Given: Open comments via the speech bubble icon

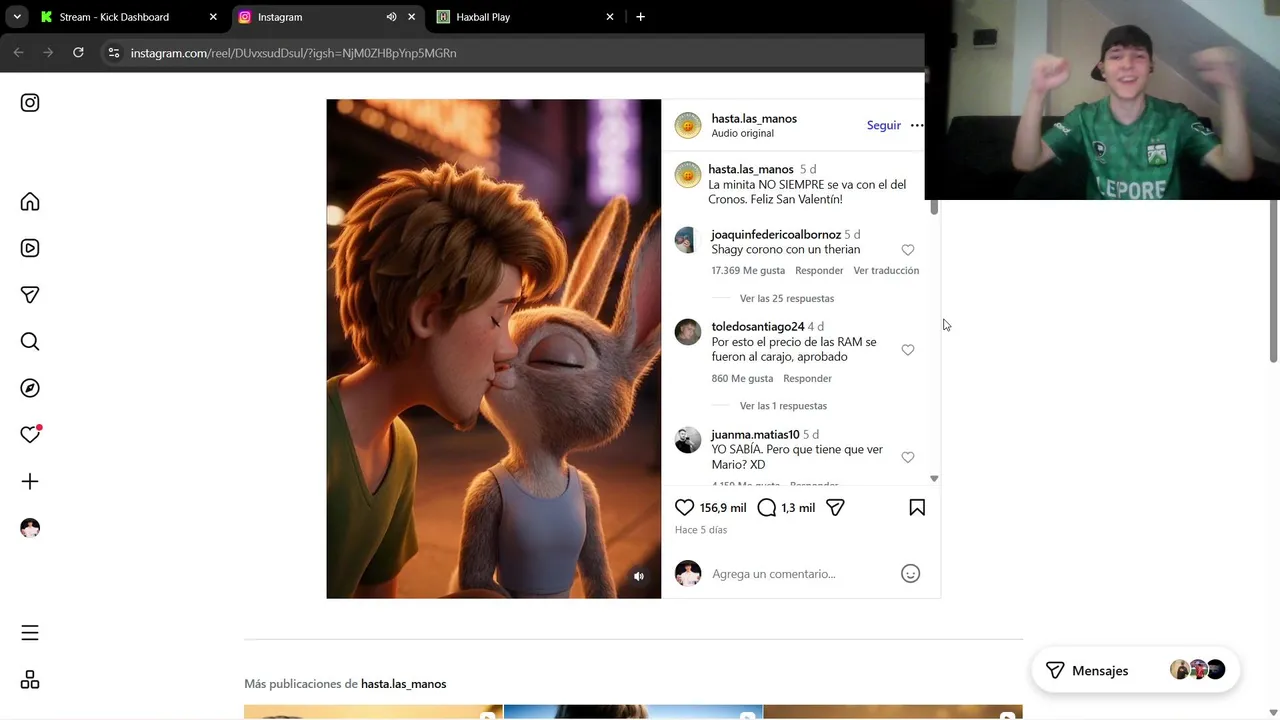Looking at the screenshot, I should coord(767,508).
